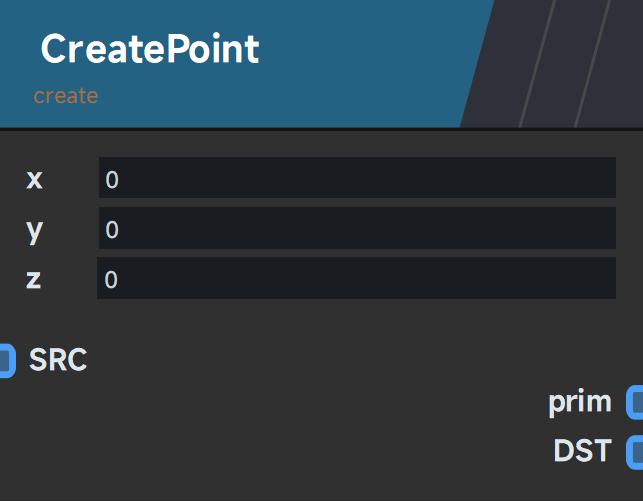Select the CreatePoint node title
This screenshot has height=501, width=643.
[150, 49]
